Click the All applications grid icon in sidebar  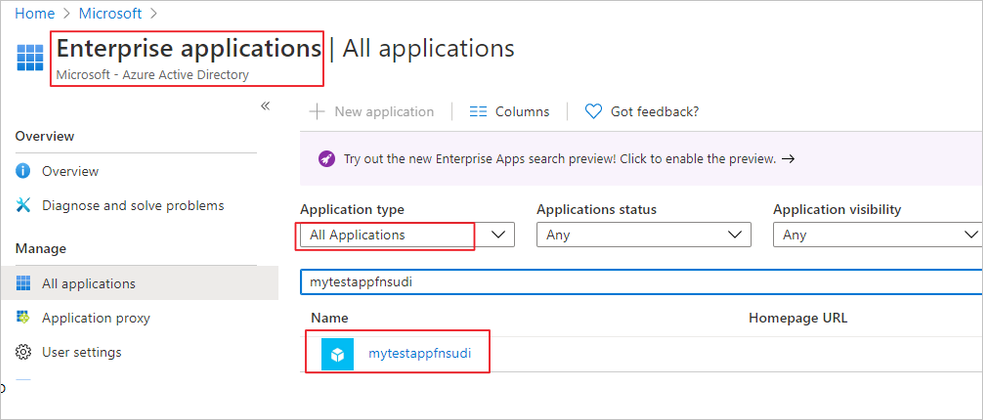point(24,283)
